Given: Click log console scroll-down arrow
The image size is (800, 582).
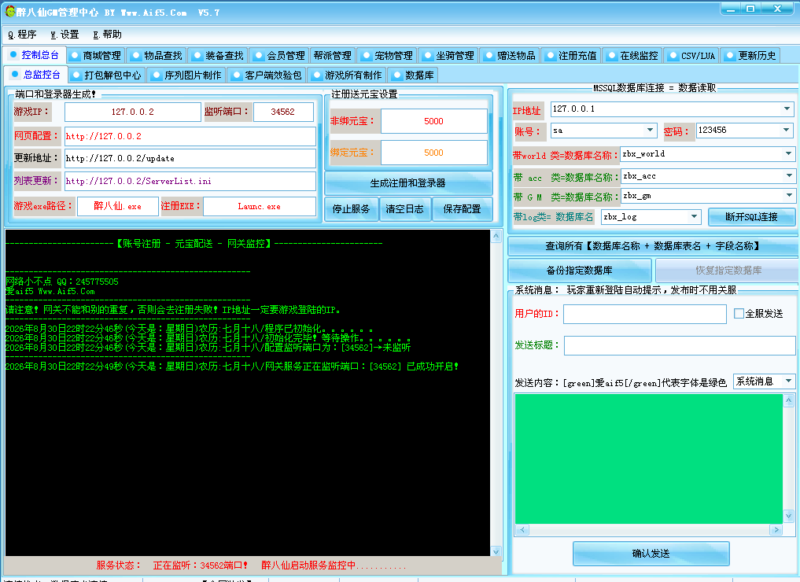Looking at the screenshot, I should pos(496,550).
